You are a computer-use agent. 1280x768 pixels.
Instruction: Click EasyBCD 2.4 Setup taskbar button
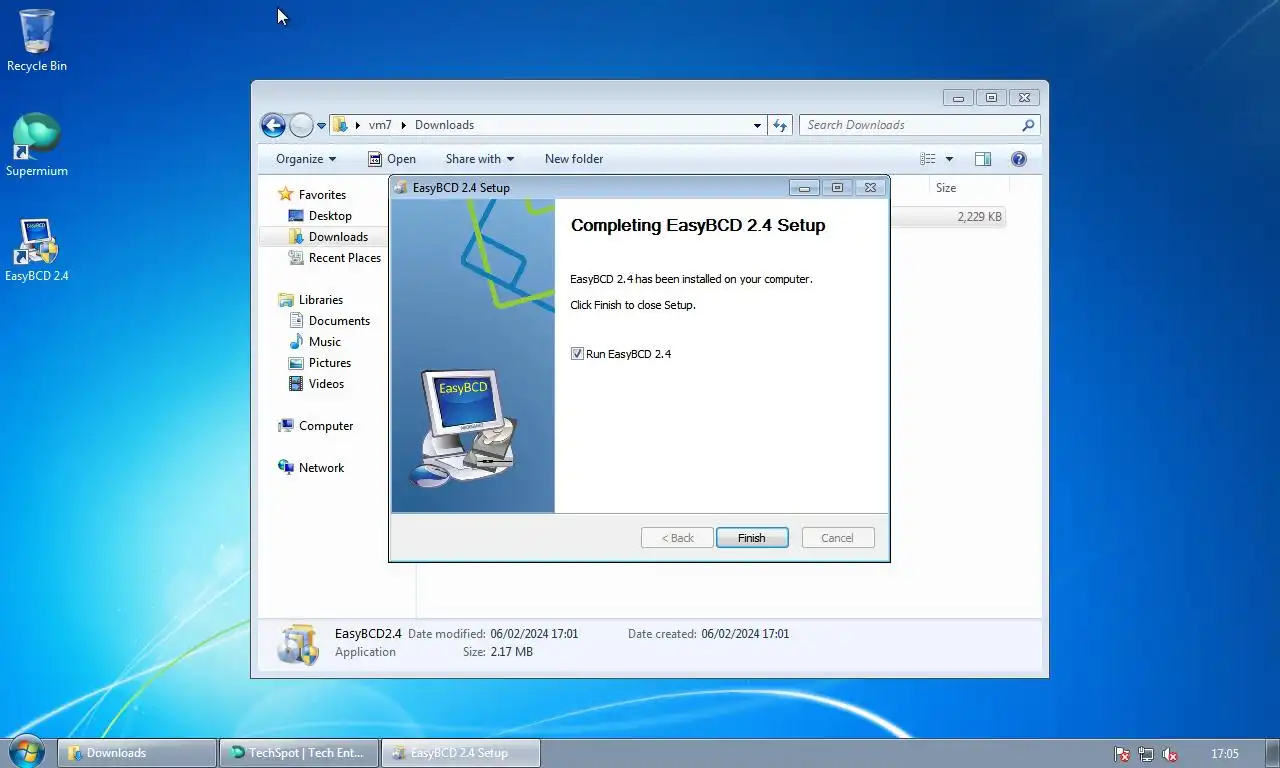pyautogui.click(x=461, y=753)
